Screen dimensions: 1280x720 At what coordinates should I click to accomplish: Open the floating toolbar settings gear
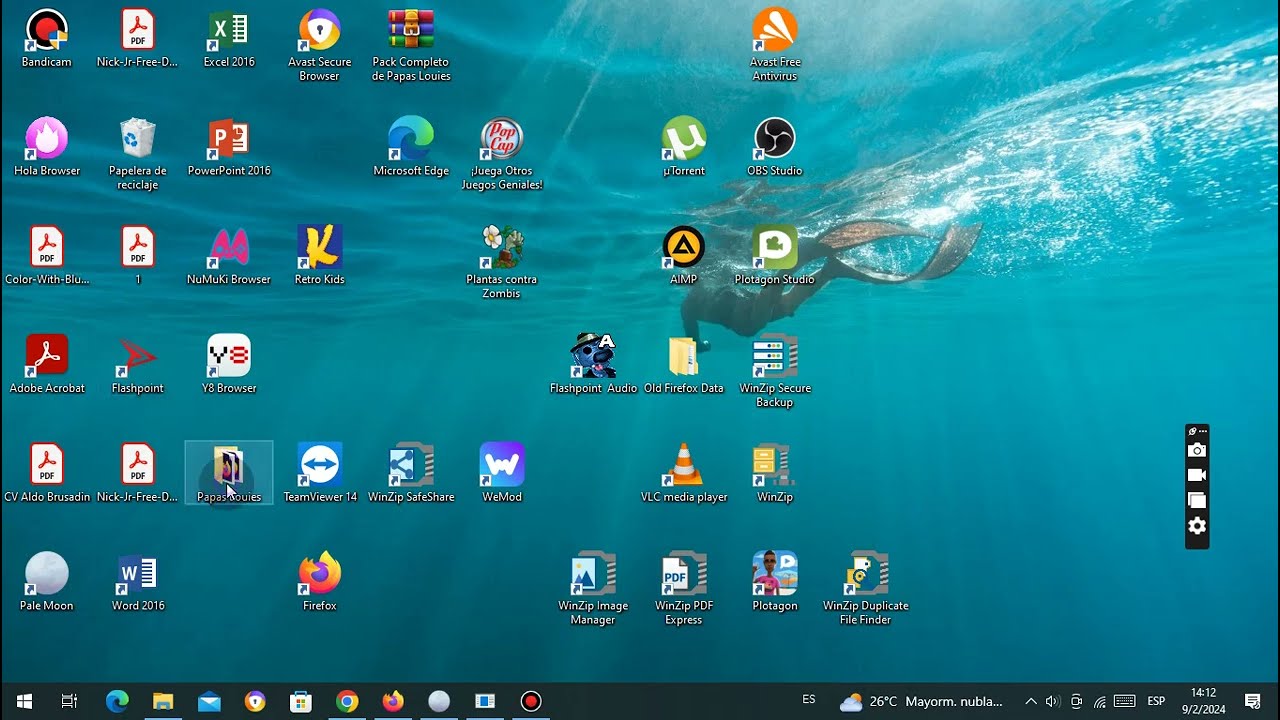[1197, 526]
